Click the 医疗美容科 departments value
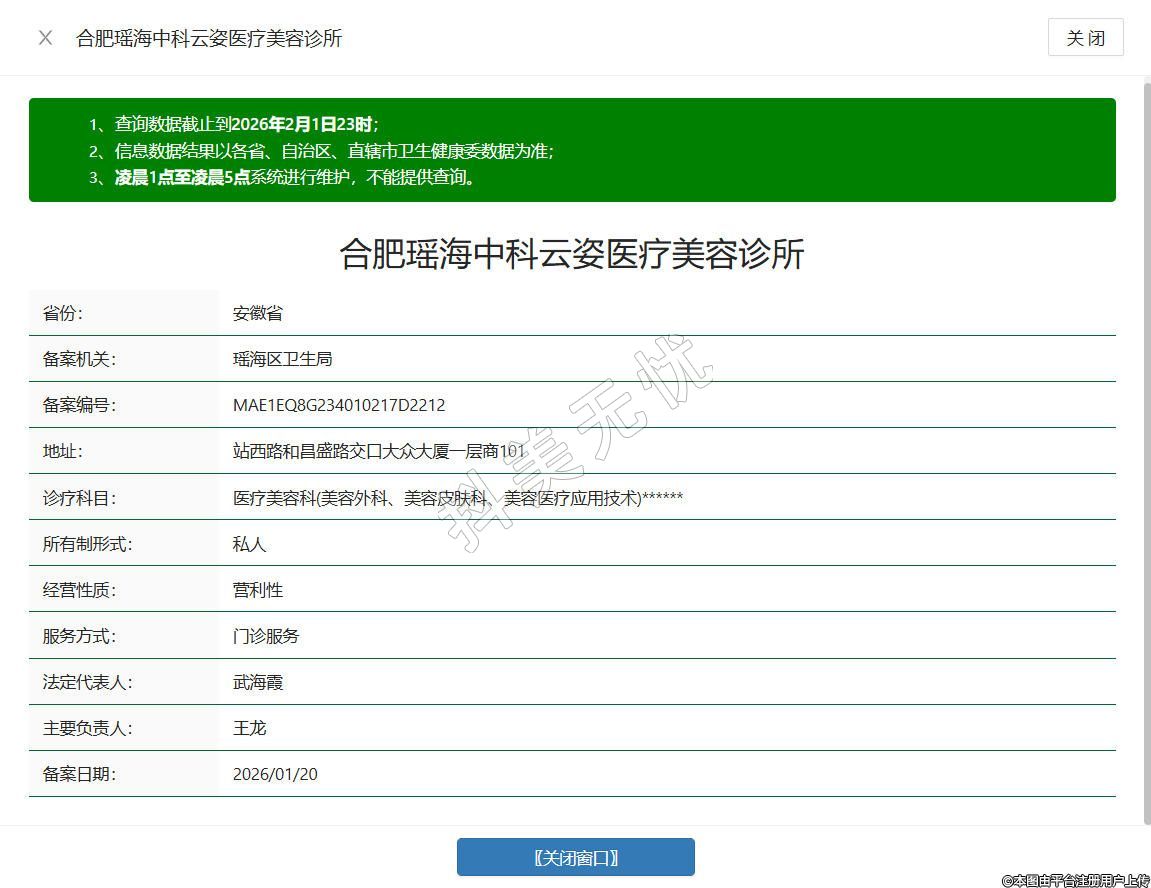The height and width of the screenshot is (888, 1151). 457,497
